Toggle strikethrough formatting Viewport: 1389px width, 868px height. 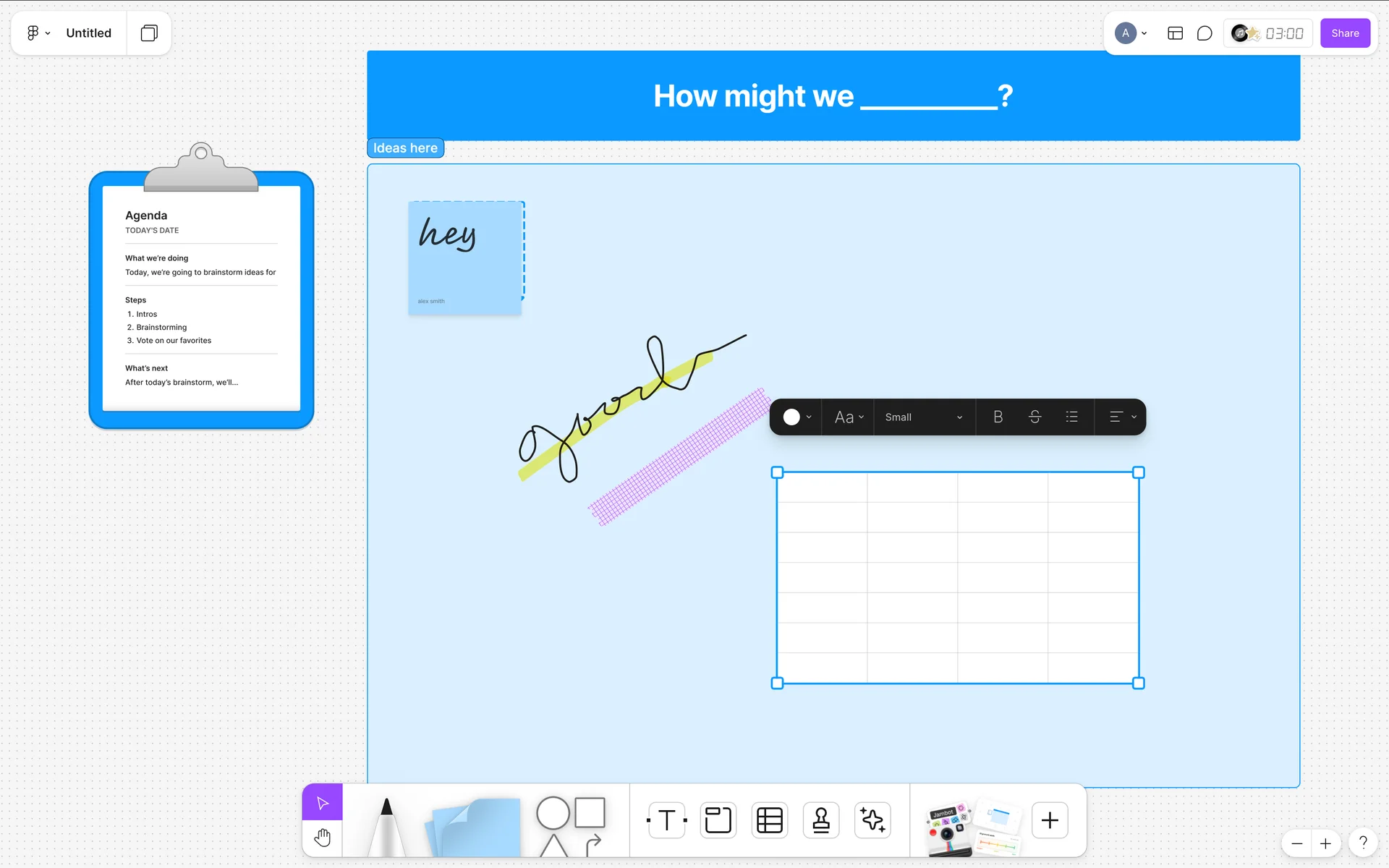(1035, 417)
